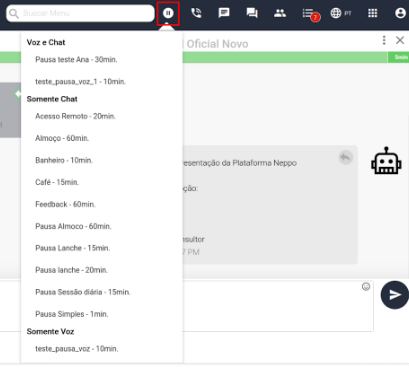The height and width of the screenshot is (389, 409).
Task: Click the message text input area
Action: [x=278, y=306]
